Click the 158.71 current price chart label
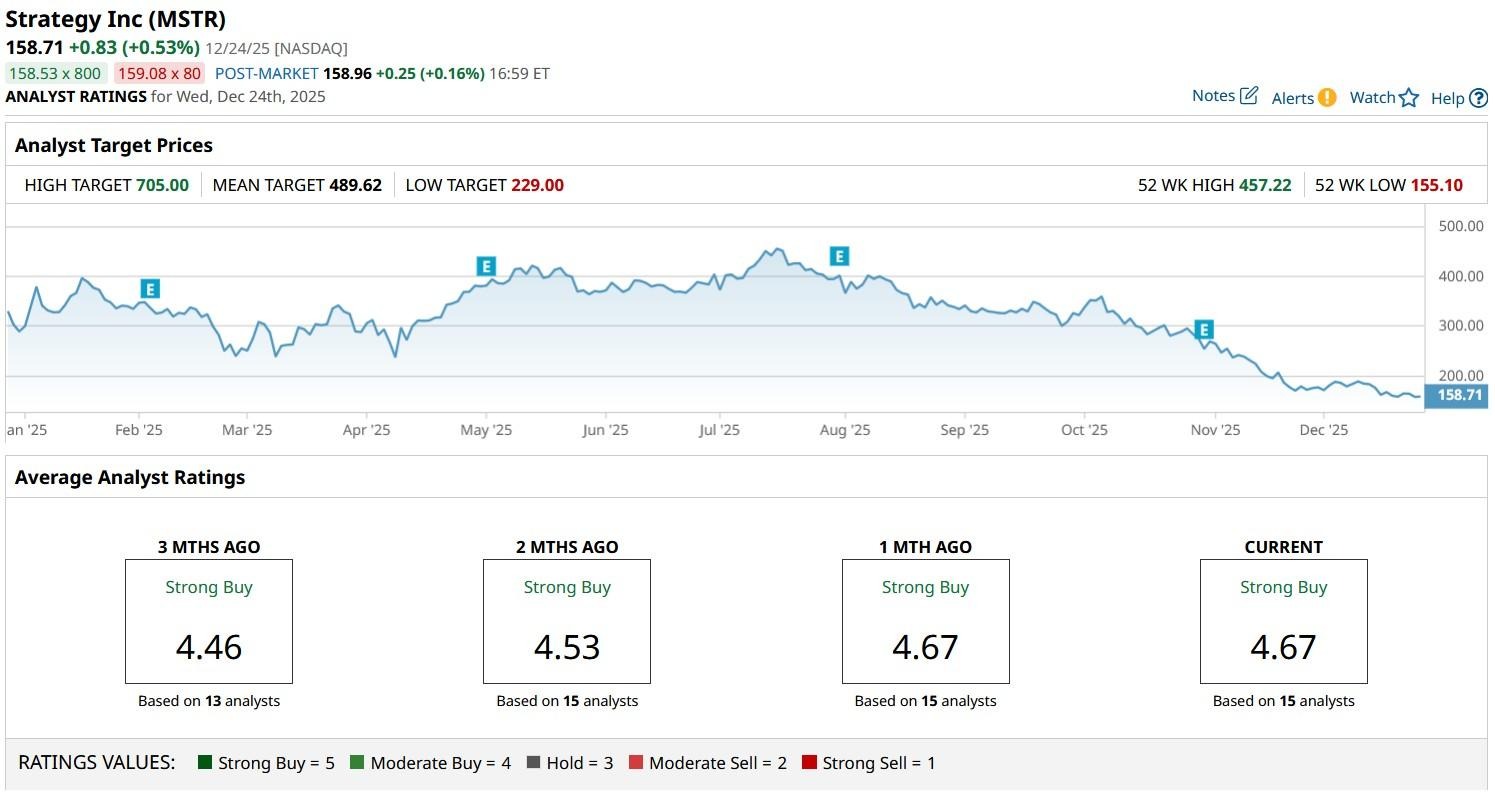The height and width of the screenshot is (793, 1495). click(1459, 395)
